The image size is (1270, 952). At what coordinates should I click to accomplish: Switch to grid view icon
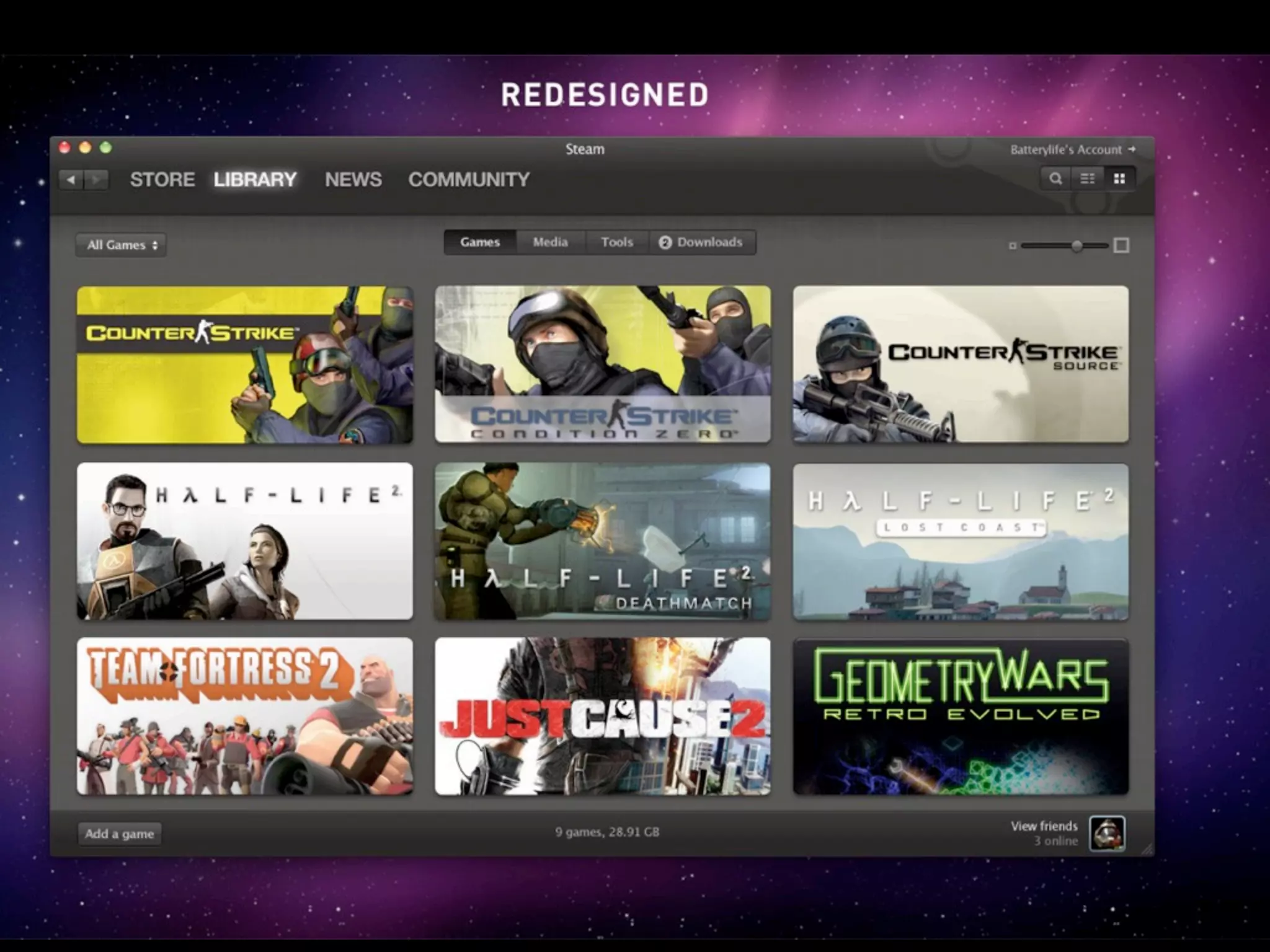[x=1119, y=179]
